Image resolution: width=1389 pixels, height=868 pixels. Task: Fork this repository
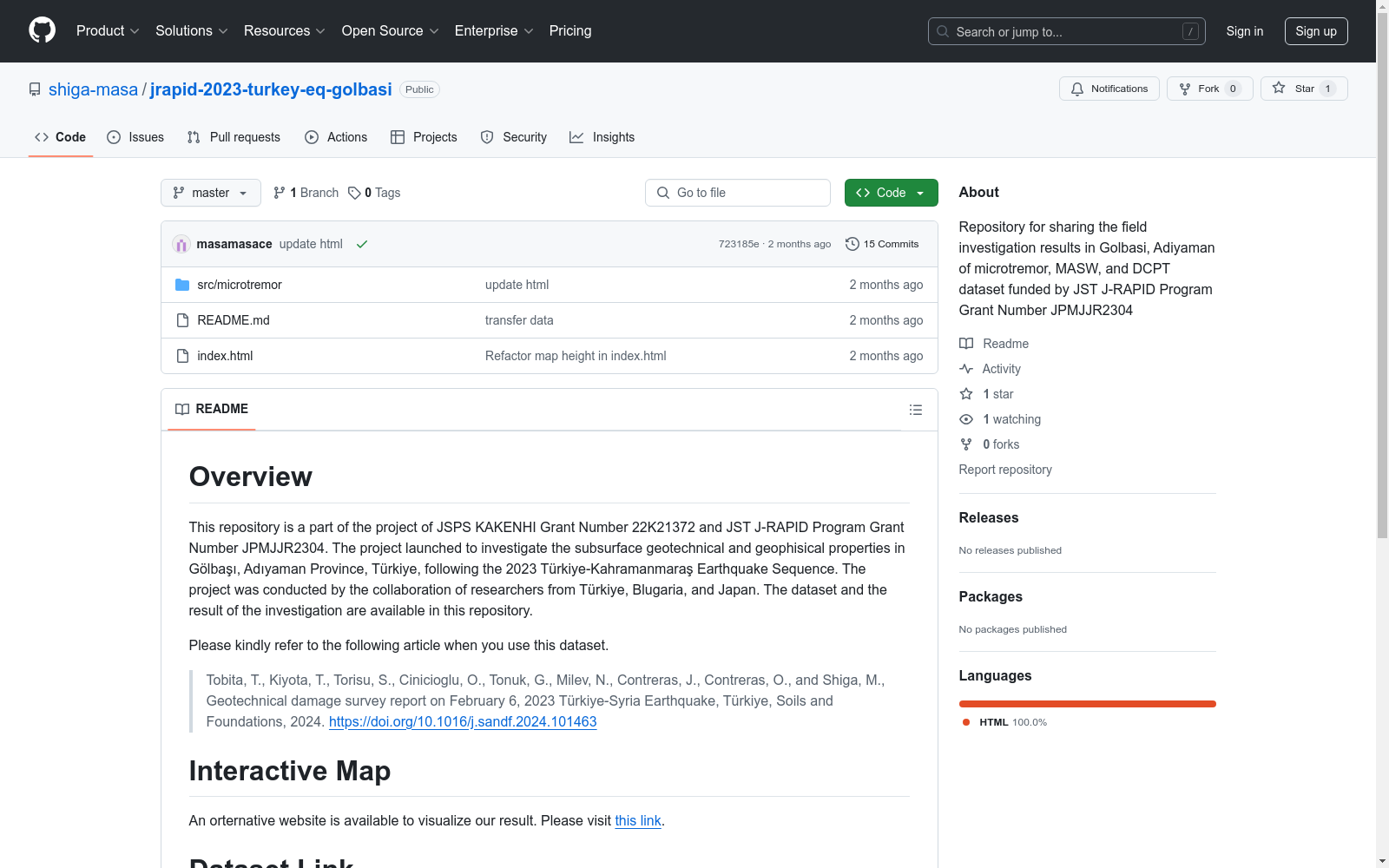tap(1210, 89)
